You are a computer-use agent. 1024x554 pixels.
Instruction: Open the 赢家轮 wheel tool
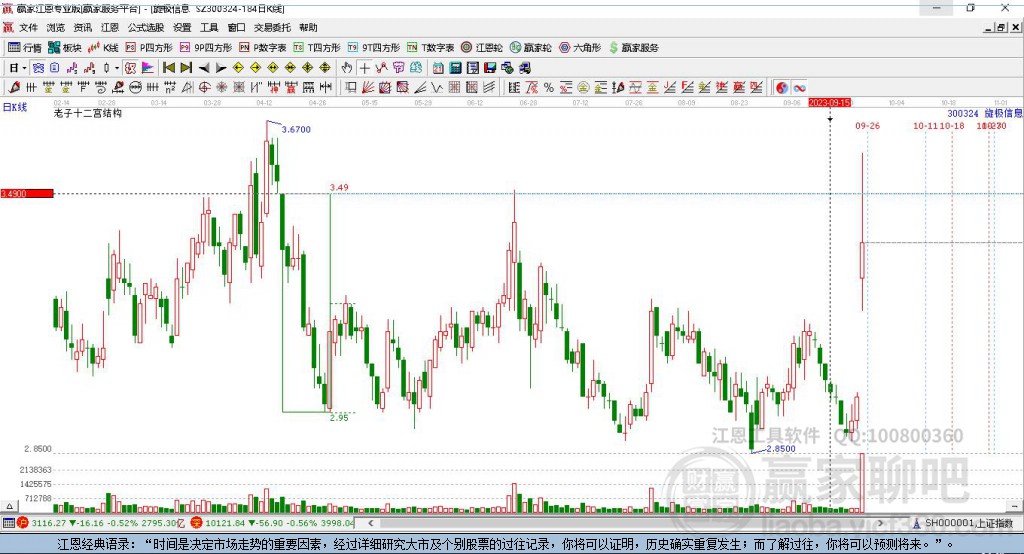[x=530, y=48]
